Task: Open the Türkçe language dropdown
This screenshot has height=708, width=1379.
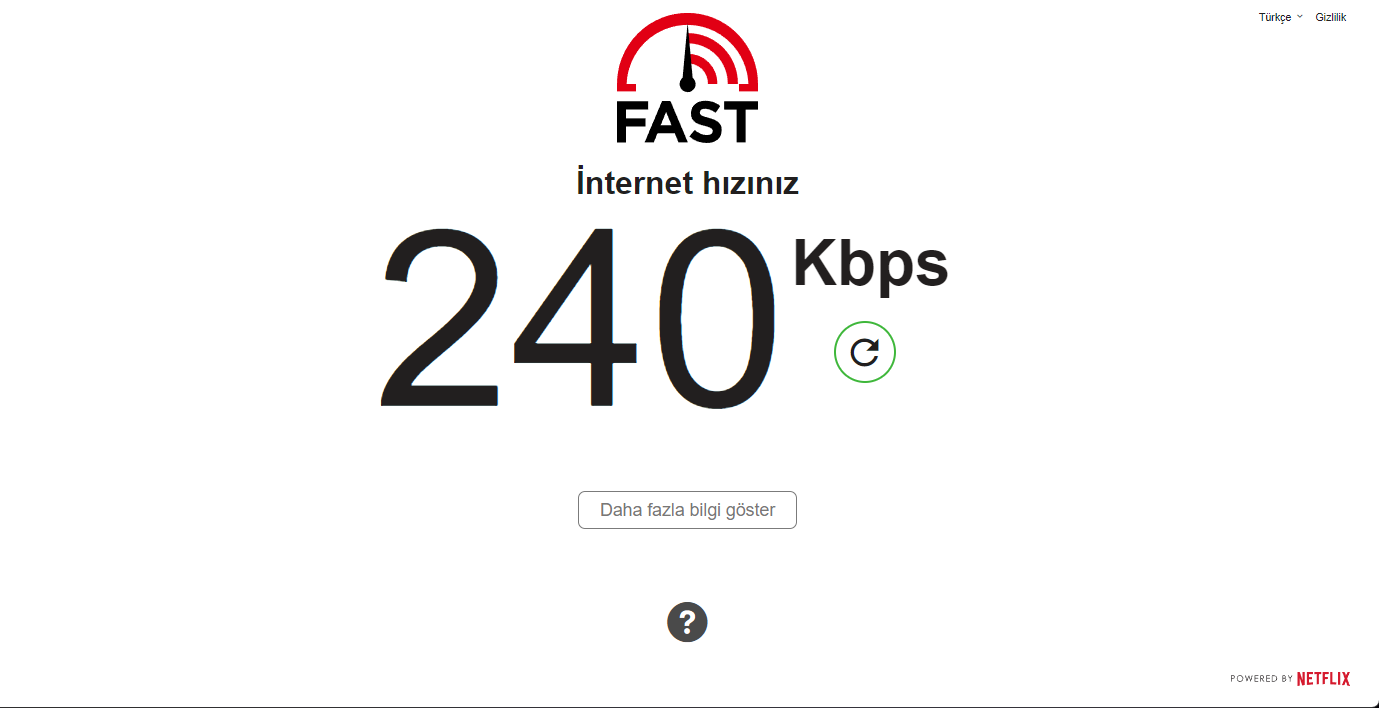Action: [1280, 17]
